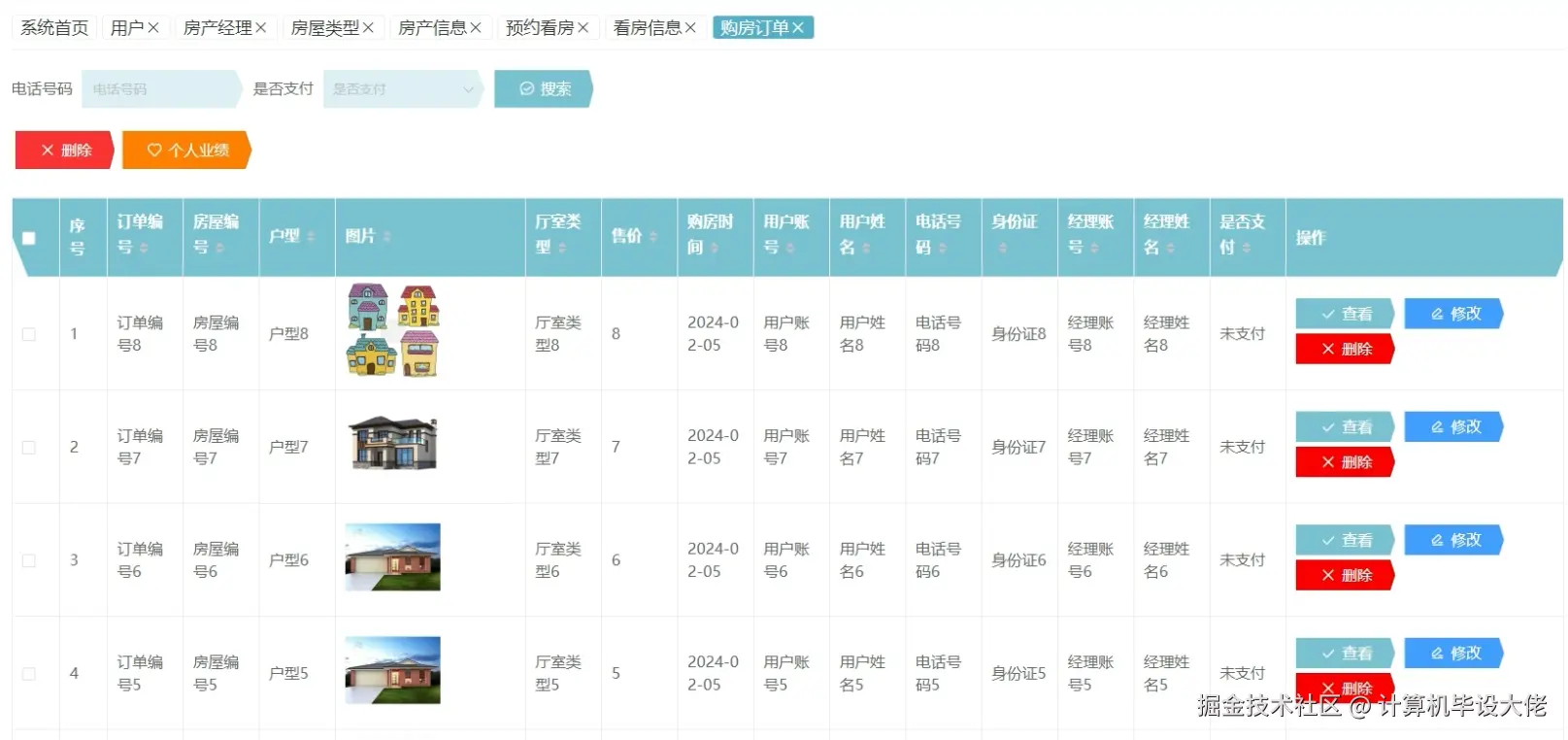This screenshot has width=1568, height=740.
Task: Sort by 电话号码 column sort icon
Action: coord(941,248)
